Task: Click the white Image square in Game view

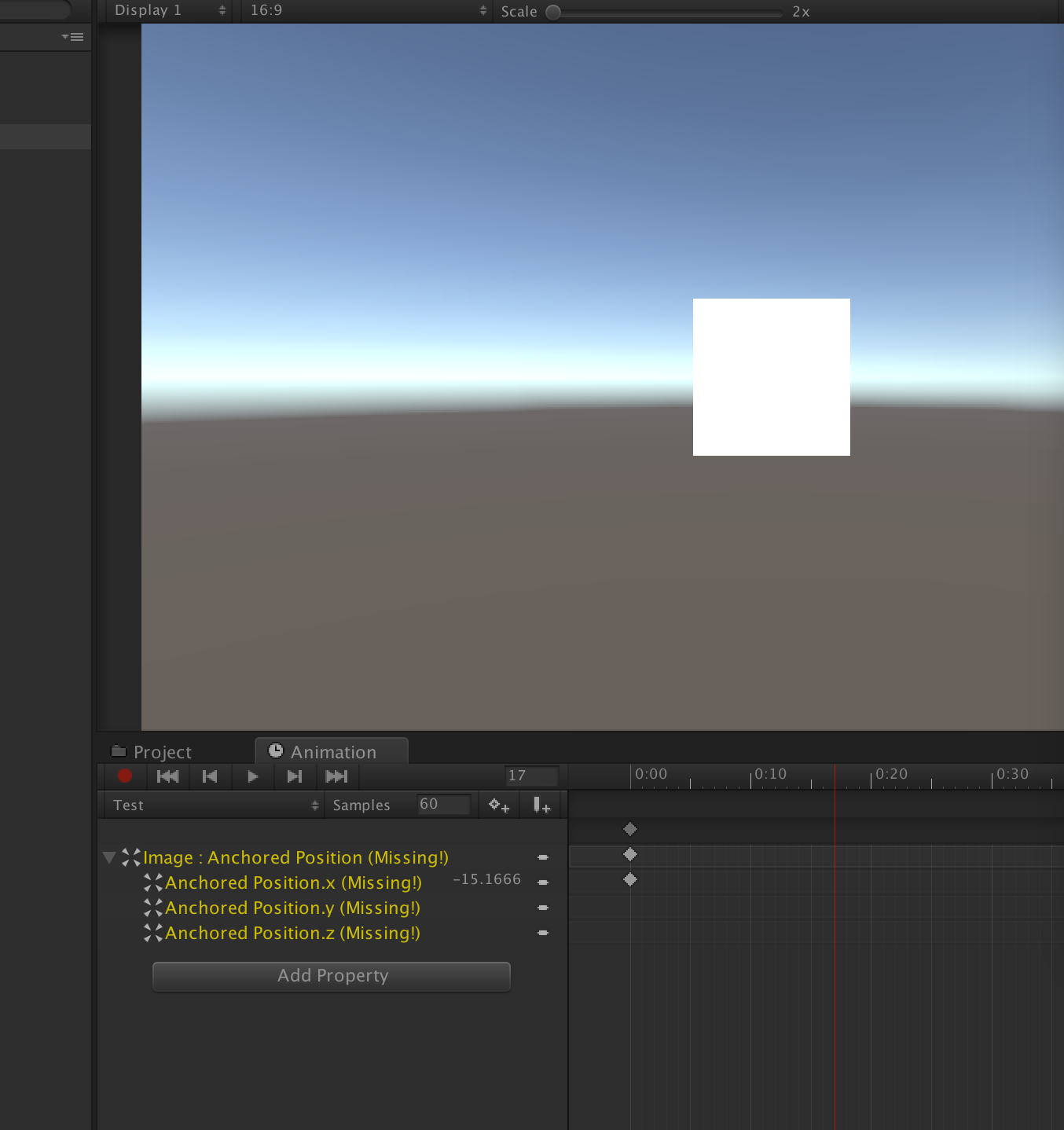Action: tap(772, 377)
